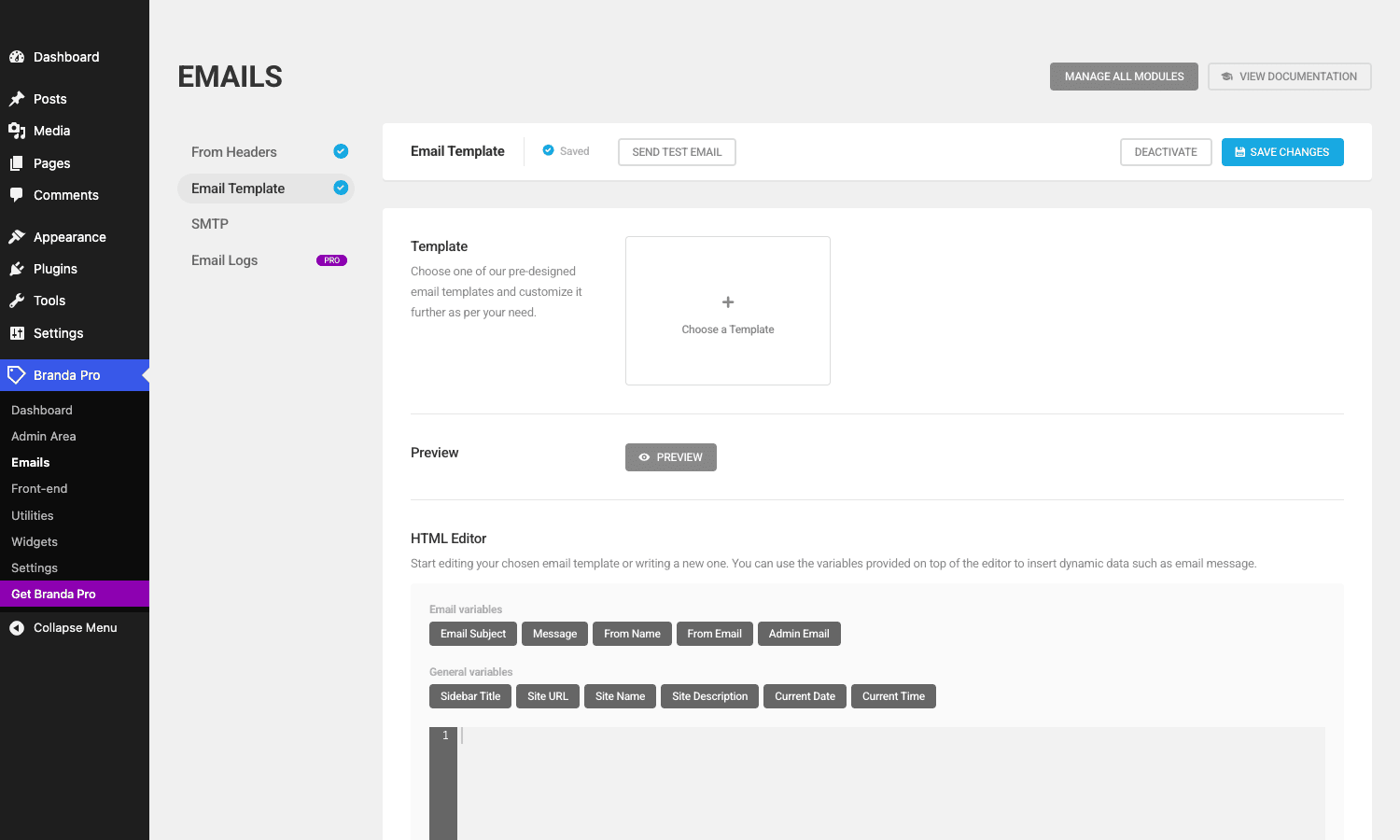1400x840 pixels.
Task: Click Manage All Modules button
Action: [x=1124, y=77]
